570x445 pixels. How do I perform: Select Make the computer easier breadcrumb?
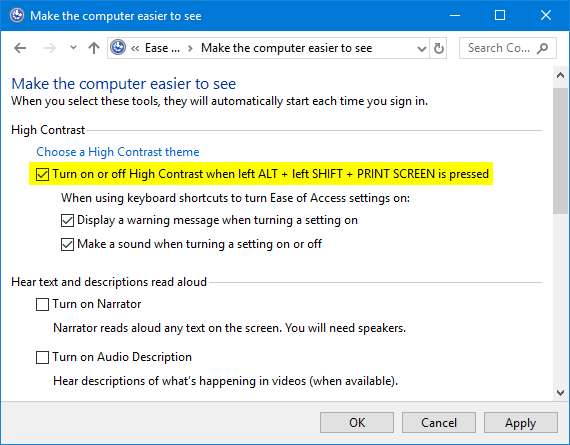click(x=286, y=48)
